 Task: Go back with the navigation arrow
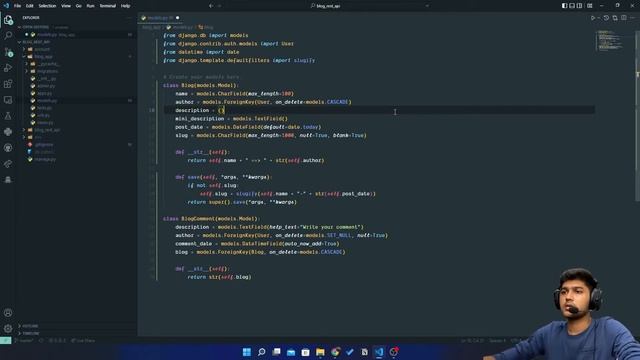point(211,6)
